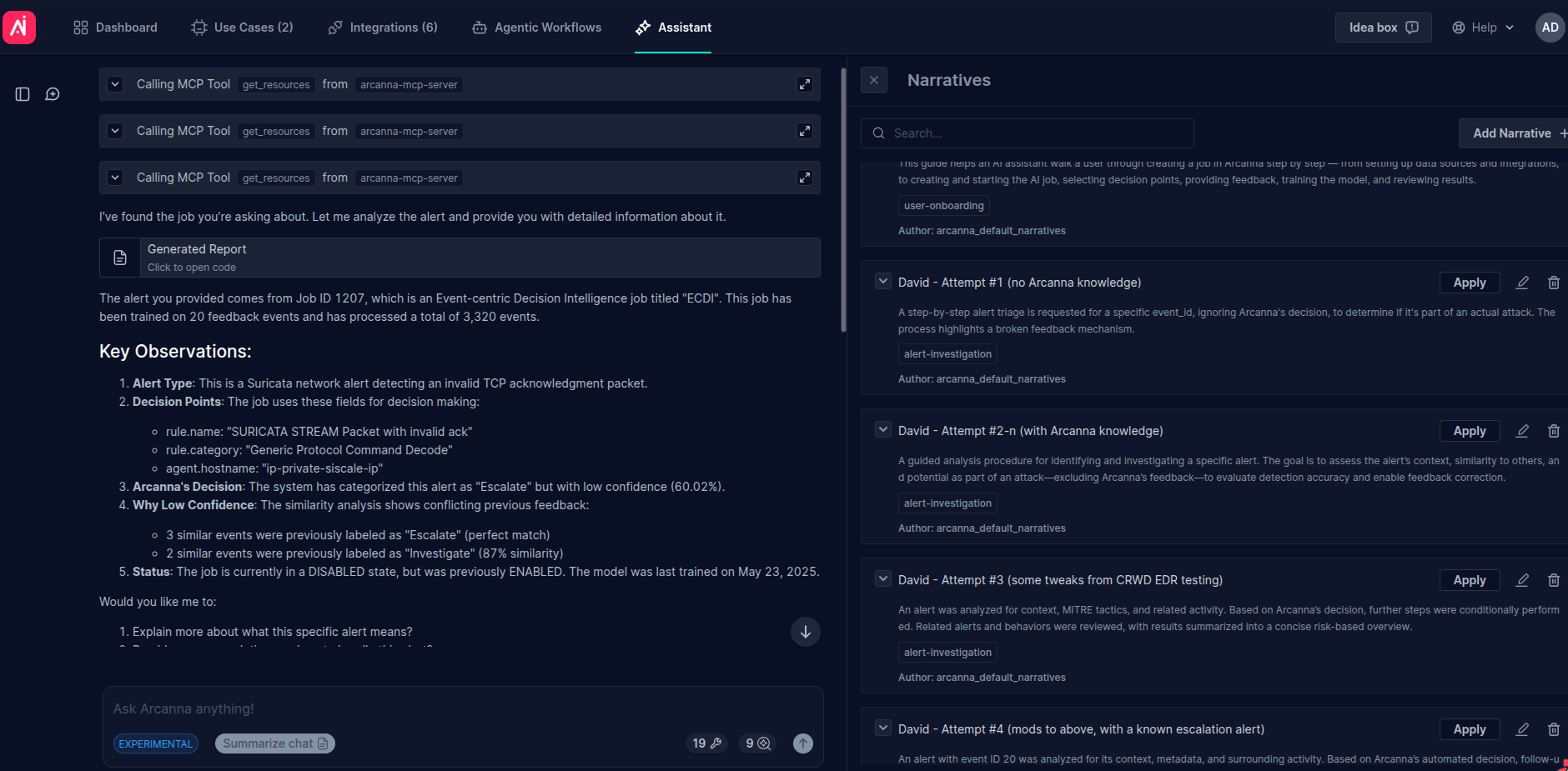This screenshot has height=771, width=1568.
Task: Open the 9 resources counter
Action: click(x=757, y=743)
